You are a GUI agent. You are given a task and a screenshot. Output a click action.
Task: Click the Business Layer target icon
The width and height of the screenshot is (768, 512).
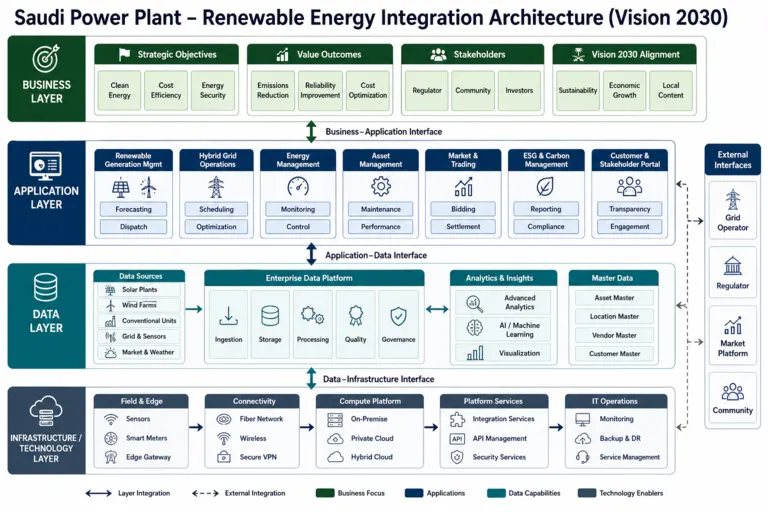(46, 58)
